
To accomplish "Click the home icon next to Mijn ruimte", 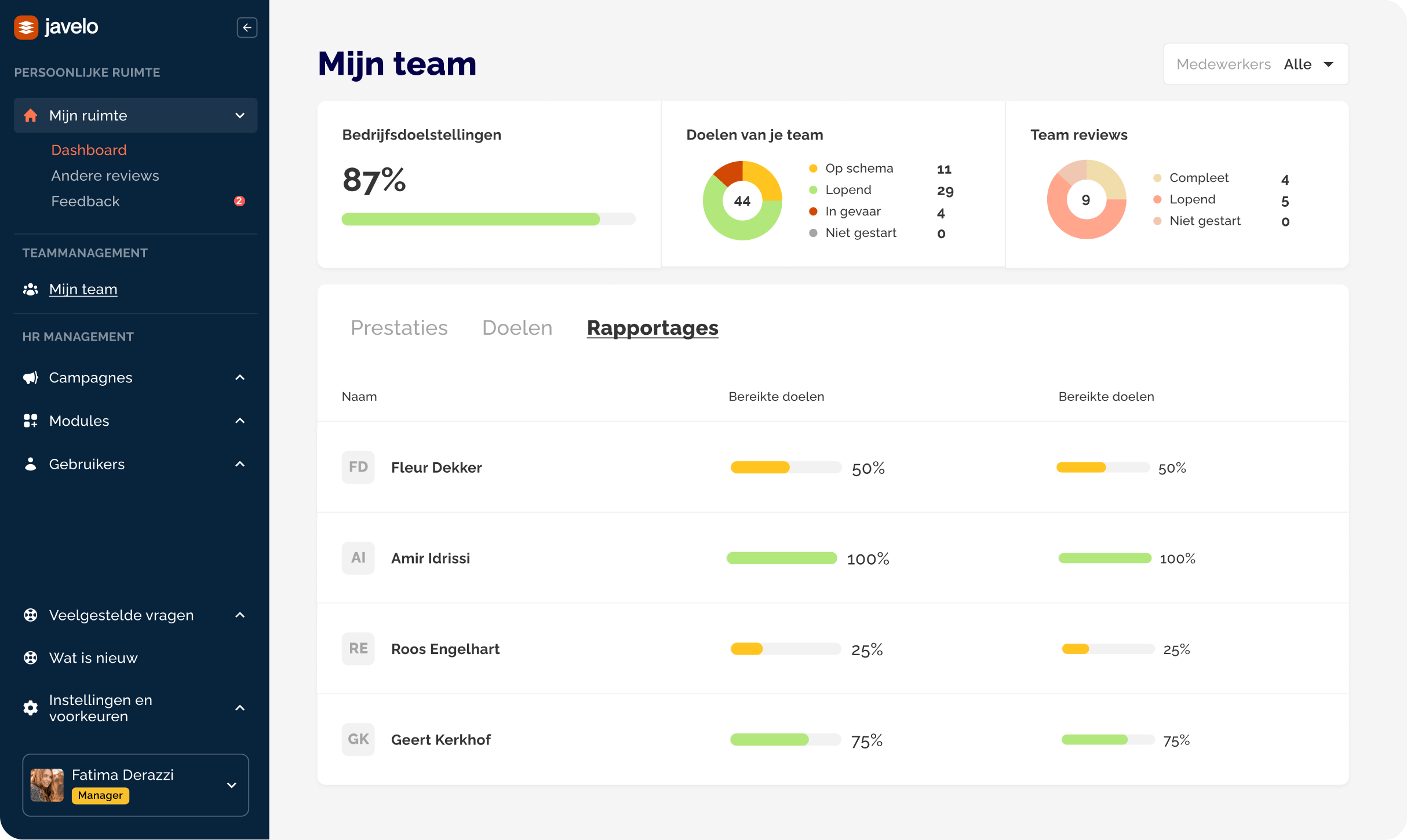I will pos(31,115).
